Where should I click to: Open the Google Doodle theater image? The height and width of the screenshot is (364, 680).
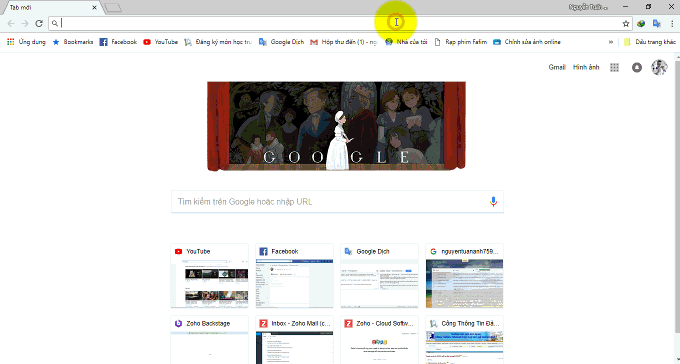(336, 126)
